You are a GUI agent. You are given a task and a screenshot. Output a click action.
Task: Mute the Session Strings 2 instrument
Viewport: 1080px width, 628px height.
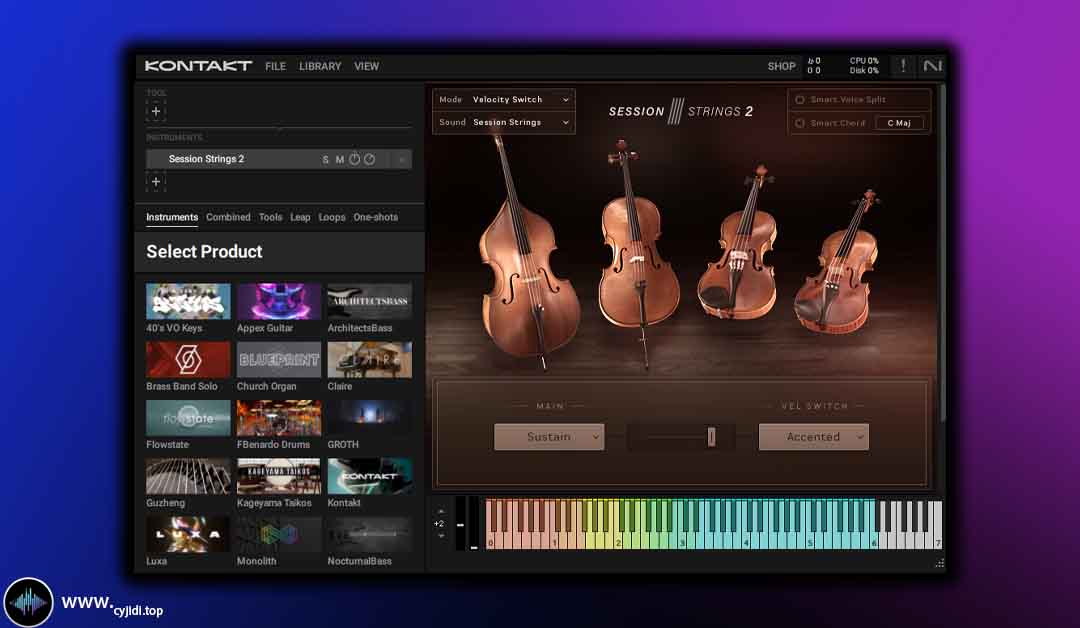coord(340,160)
